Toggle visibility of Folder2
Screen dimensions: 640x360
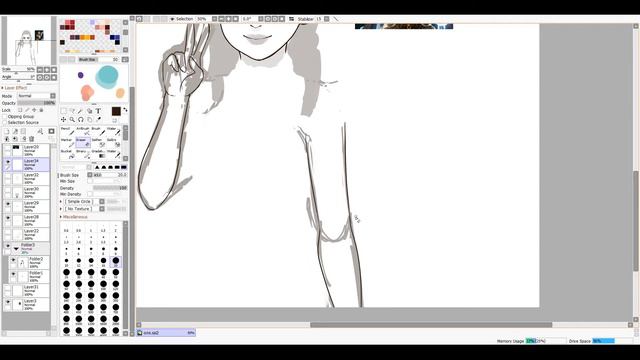13,260
